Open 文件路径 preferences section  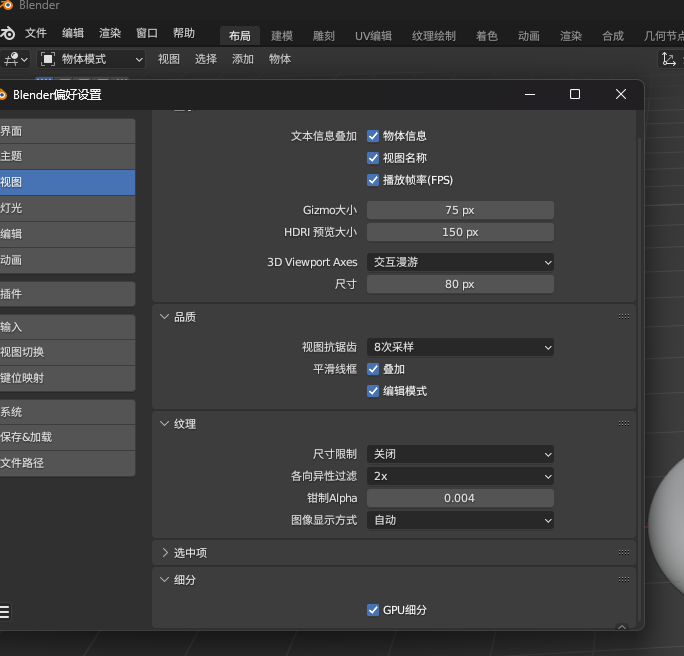tap(67, 463)
